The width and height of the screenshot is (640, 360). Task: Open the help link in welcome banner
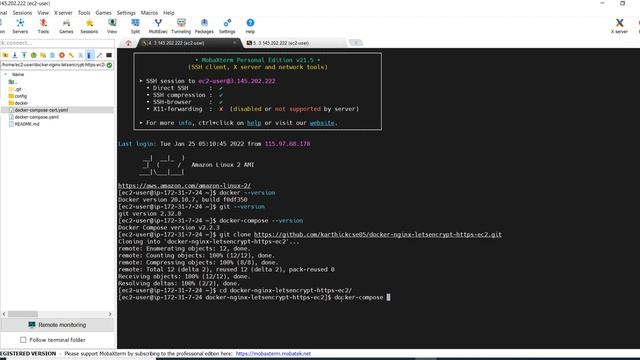tap(254, 123)
